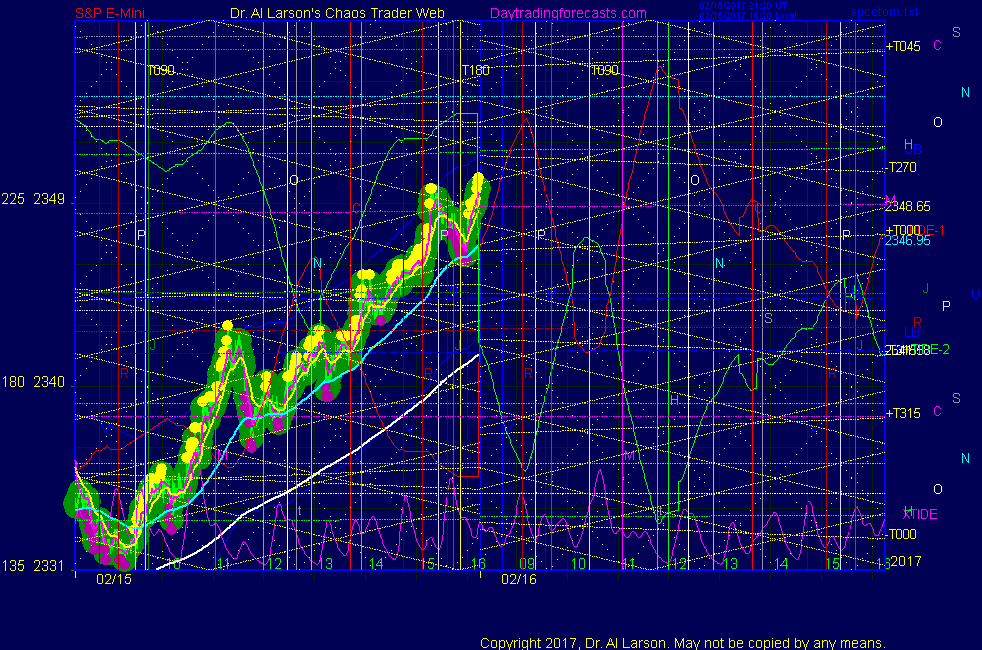Select the cyan "2346.95" price value
Image resolution: width=982 pixels, height=650 pixels.
(x=908, y=241)
